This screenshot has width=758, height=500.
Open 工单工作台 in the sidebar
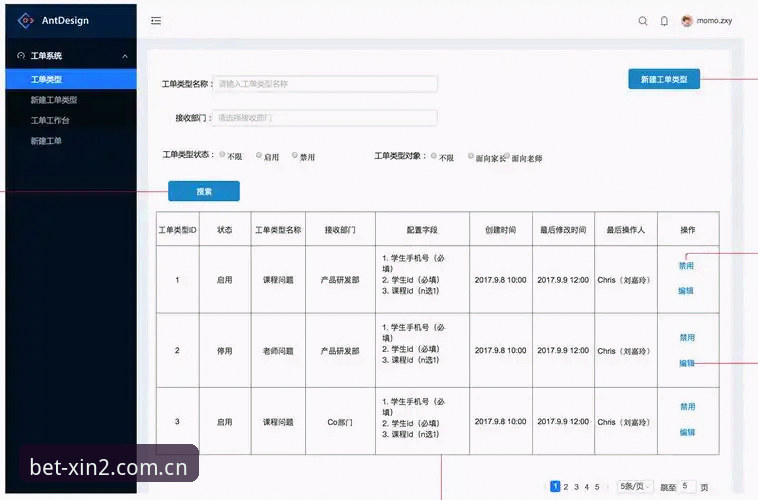pos(50,120)
